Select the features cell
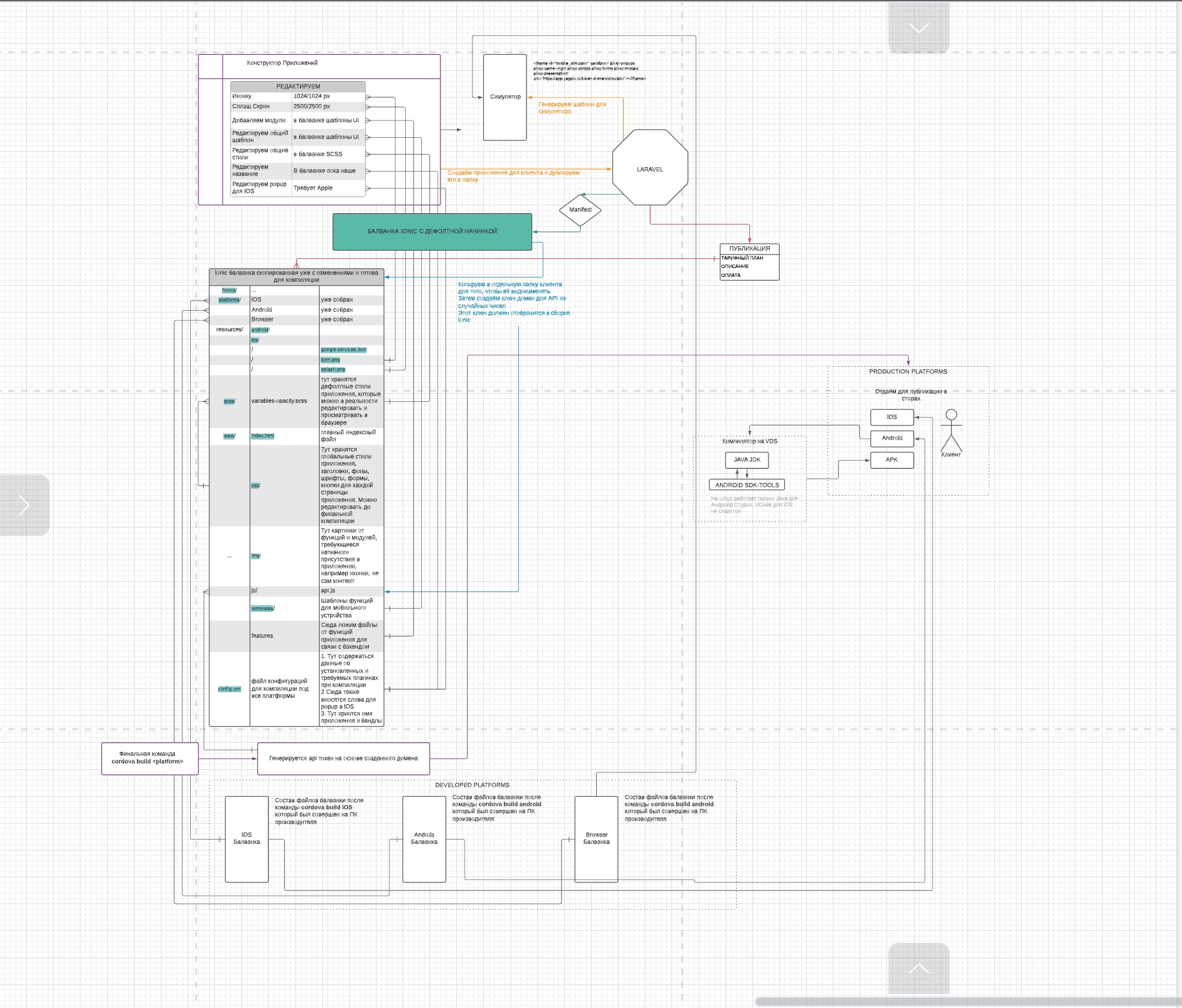1182x1008 pixels. [284, 636]
